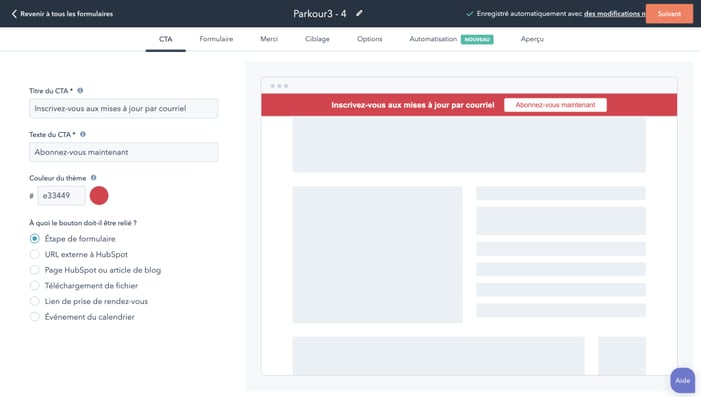Screen dimensions: 701x397
Task: Click the Texte du CTA input field
Action: click(x=123, y=152)
